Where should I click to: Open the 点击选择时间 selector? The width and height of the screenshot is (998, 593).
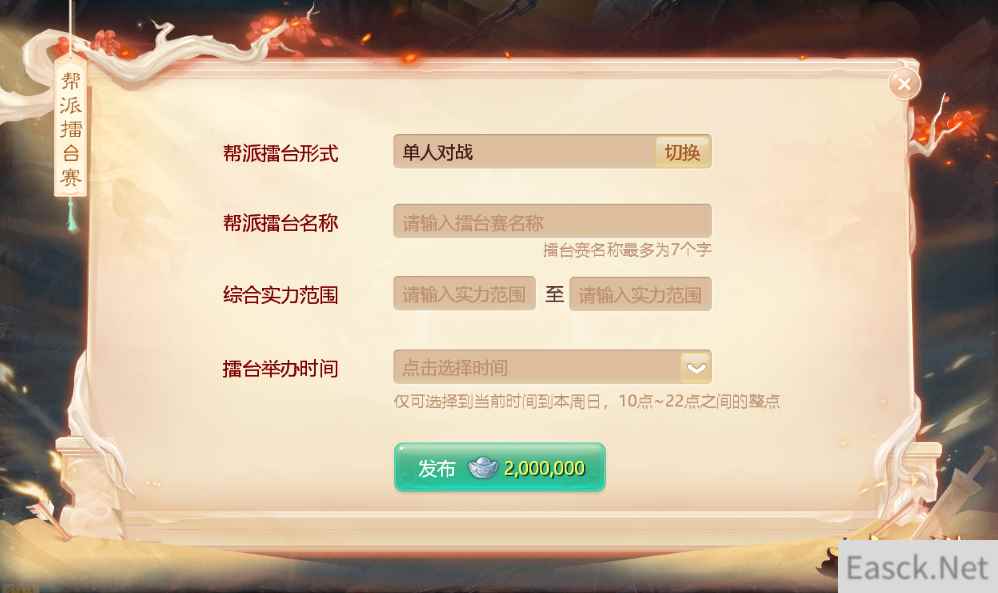(x=552, y=367)
